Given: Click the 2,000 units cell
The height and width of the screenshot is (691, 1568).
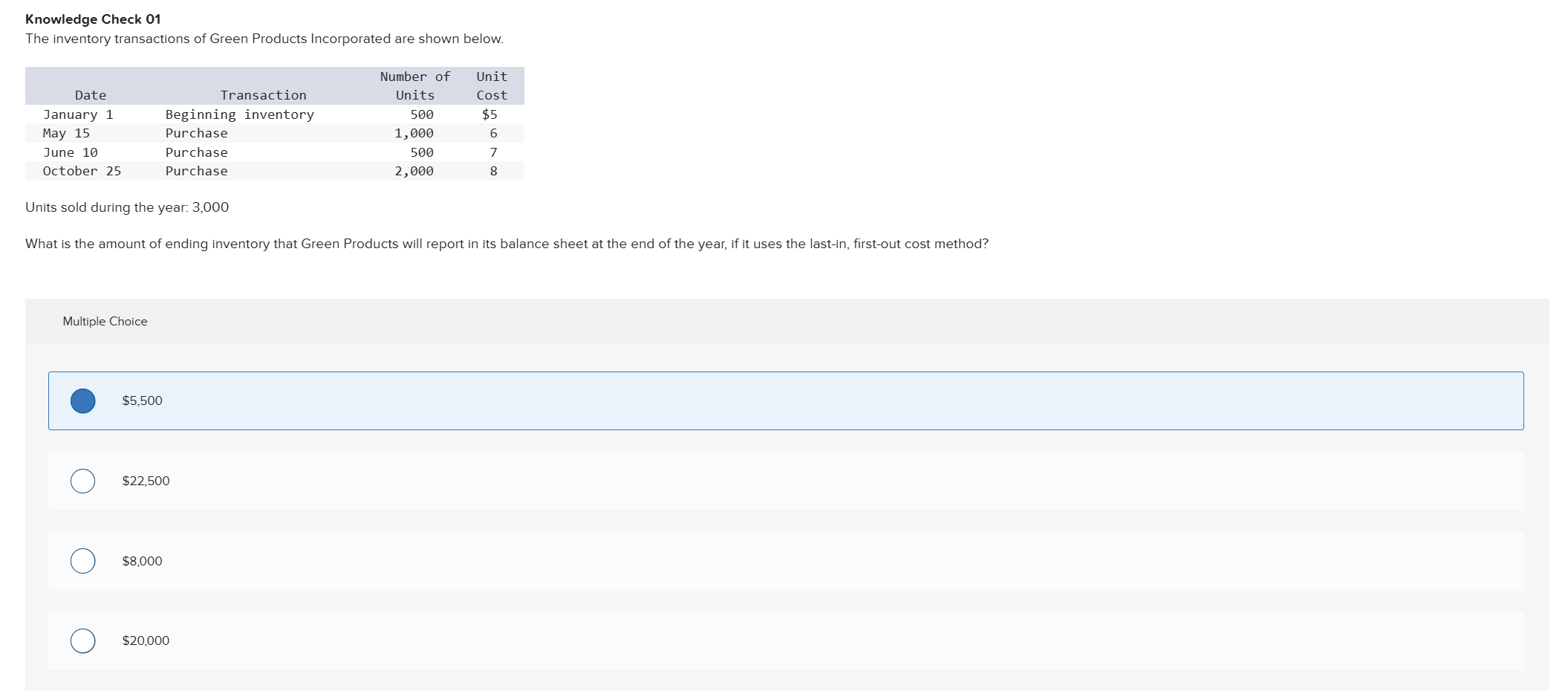Looking at the screenshot, I should [x=414, y=171].
